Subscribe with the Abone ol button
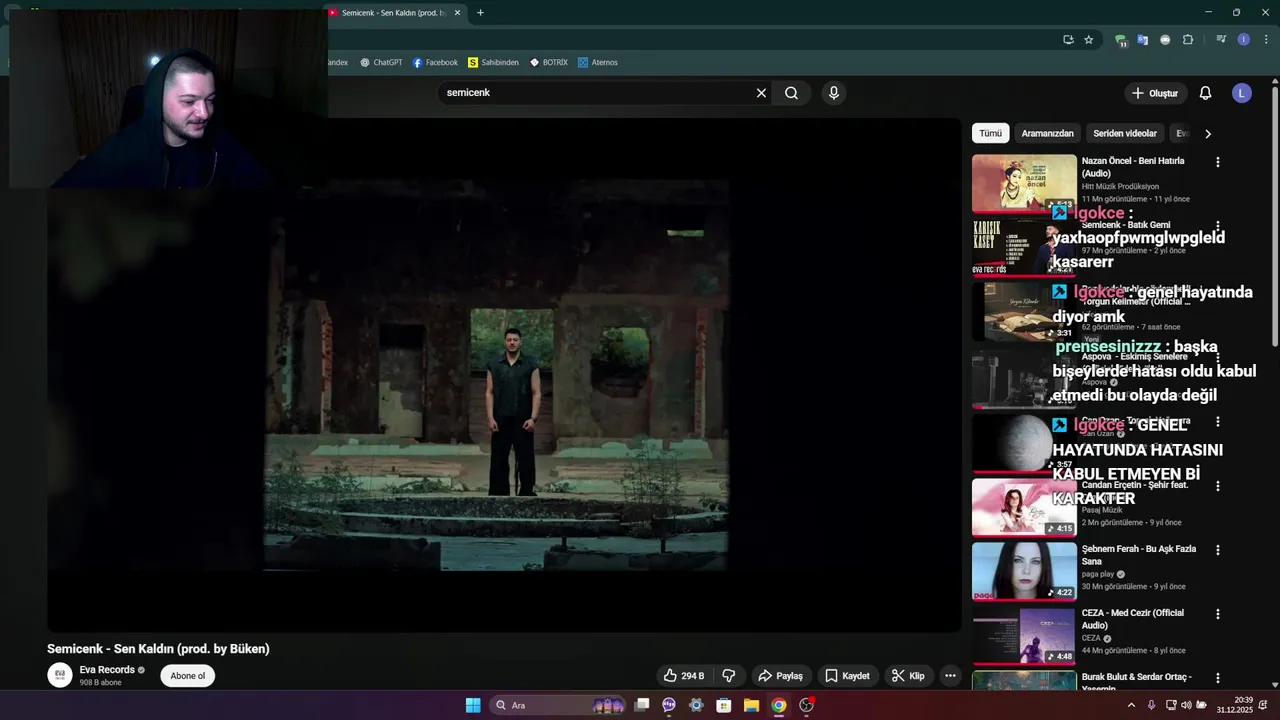Viewport: 1280px width, 720px height. pos(187,676)
